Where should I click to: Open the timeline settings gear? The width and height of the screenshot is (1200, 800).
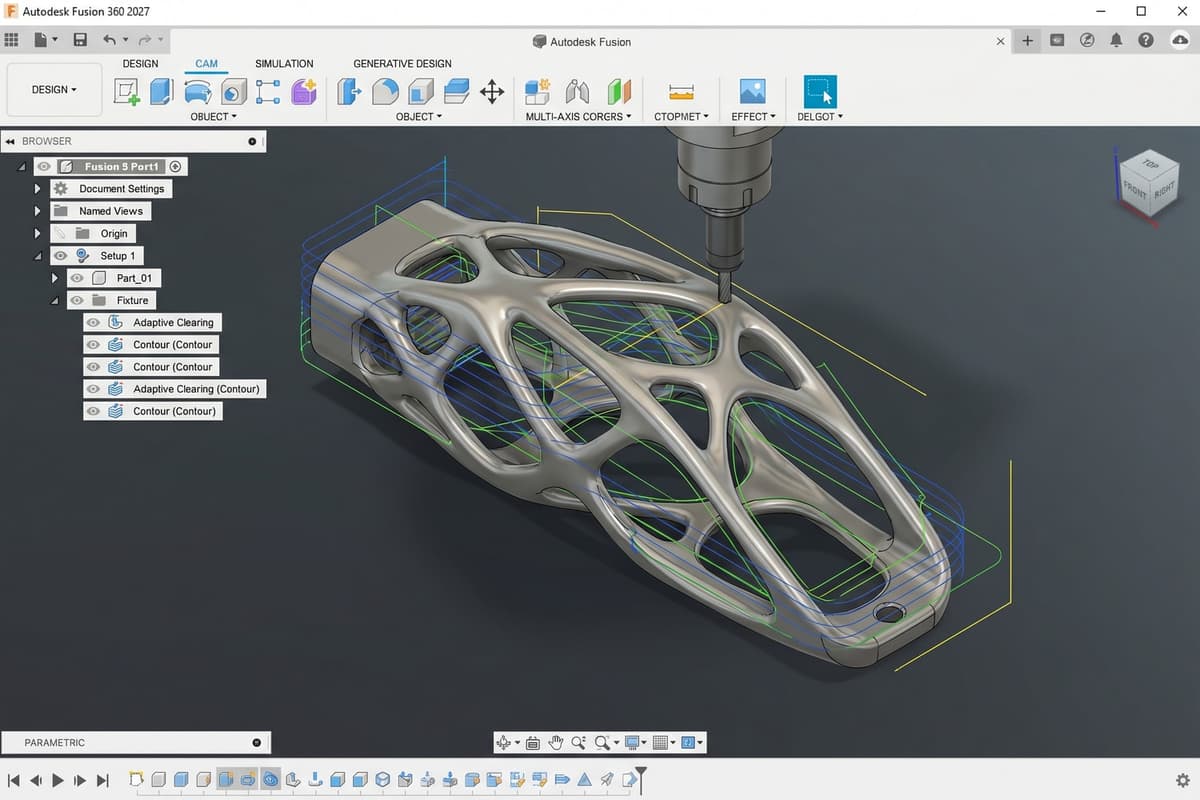coord(1183,780)
